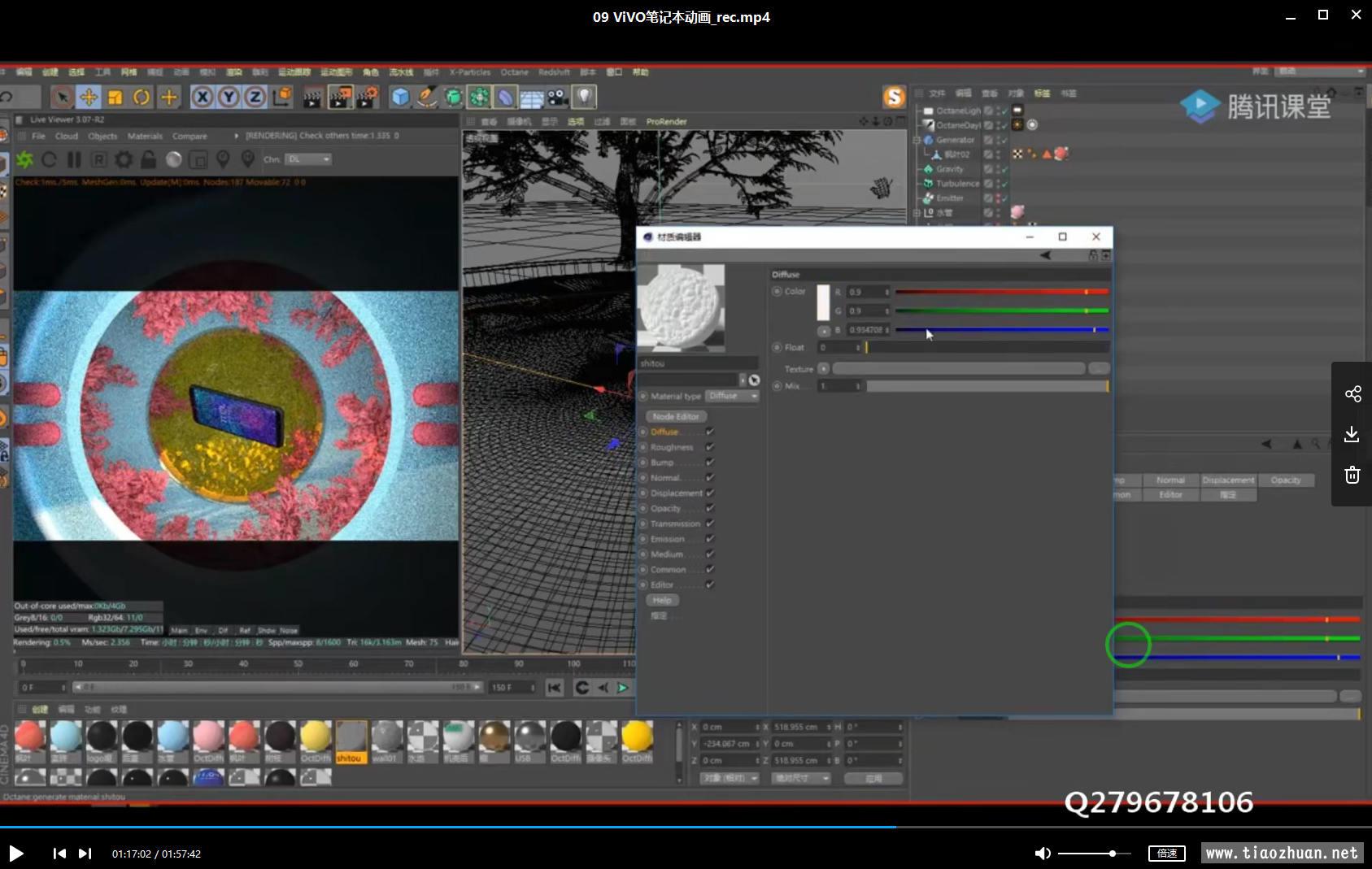Open the spline pen tool
Screen dimensions: 1372x869
click(x=427, y=98)
